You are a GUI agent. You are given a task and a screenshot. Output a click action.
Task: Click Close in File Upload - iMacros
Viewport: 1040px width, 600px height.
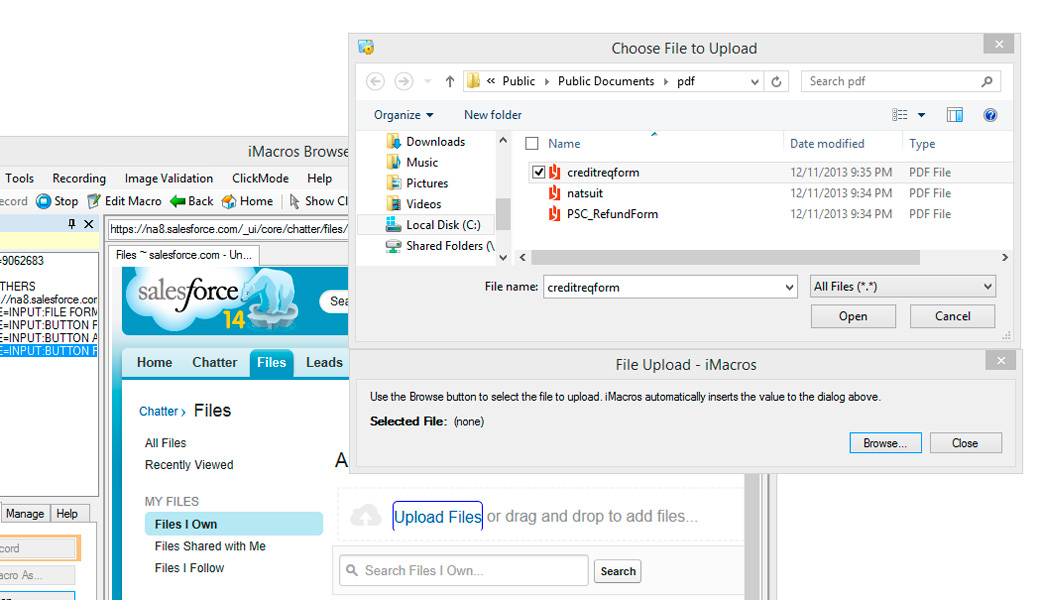tap(965, 443)
